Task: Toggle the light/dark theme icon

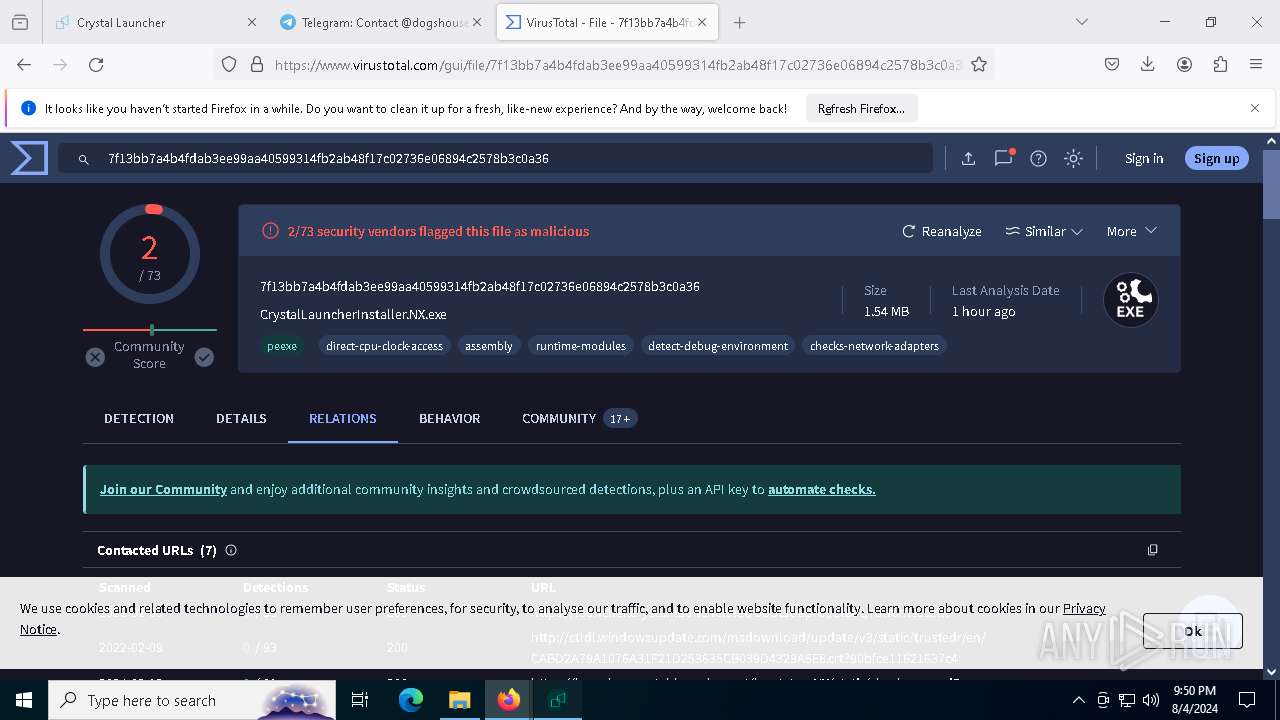Action: point(1073,158)
